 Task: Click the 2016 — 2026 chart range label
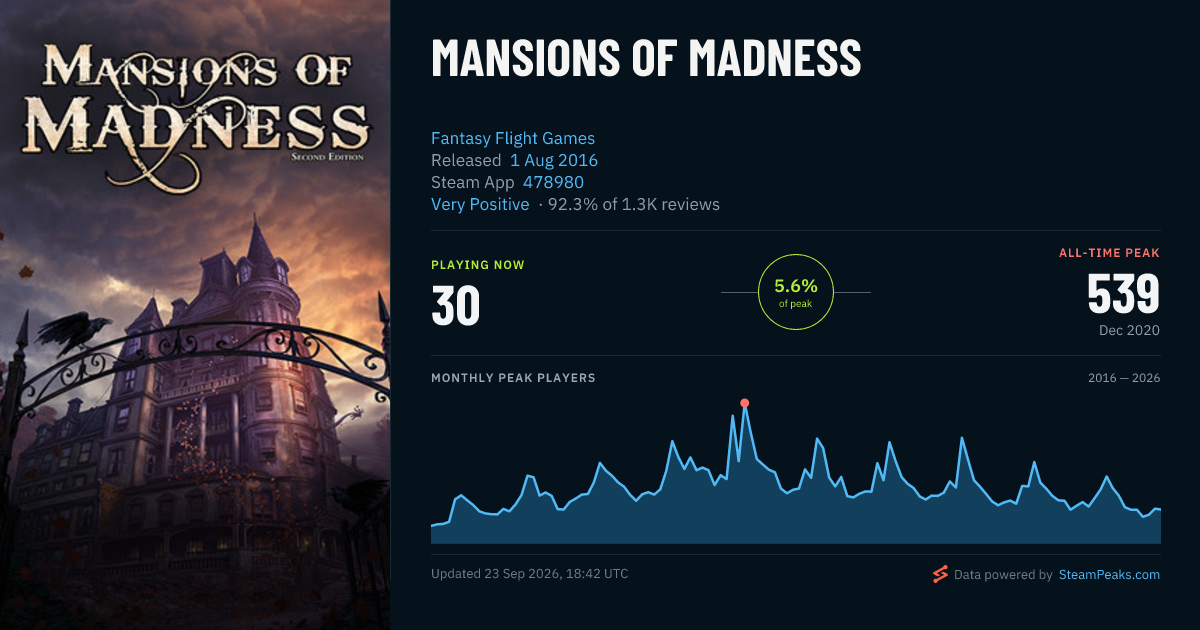coord(1124,378)
